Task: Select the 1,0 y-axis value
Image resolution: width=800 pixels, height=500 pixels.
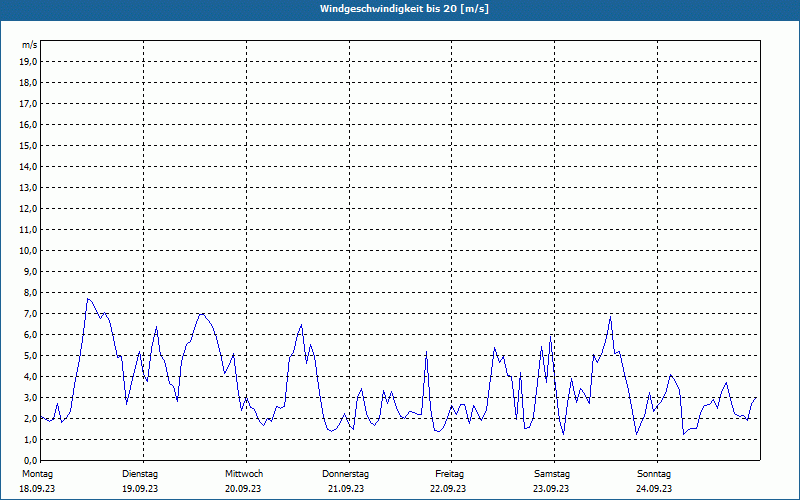Action: (x=31, y=439)
